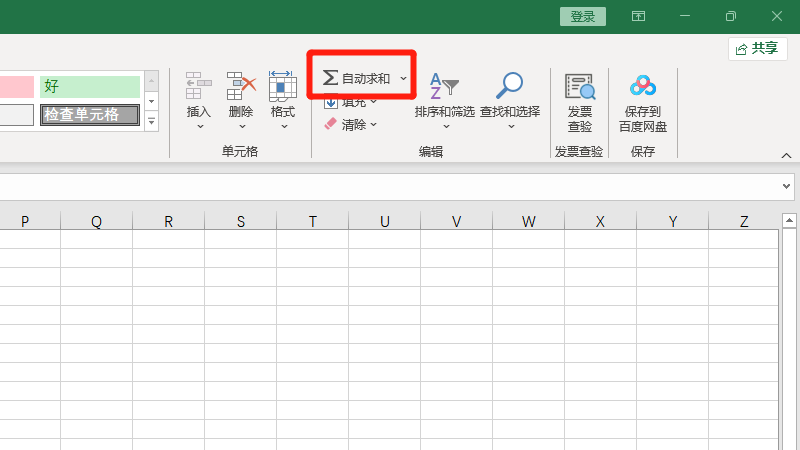The image size is (800, 450).
Task: Open Sort and Filter tool
Action: pyautogui.click(x=444, y=88)
